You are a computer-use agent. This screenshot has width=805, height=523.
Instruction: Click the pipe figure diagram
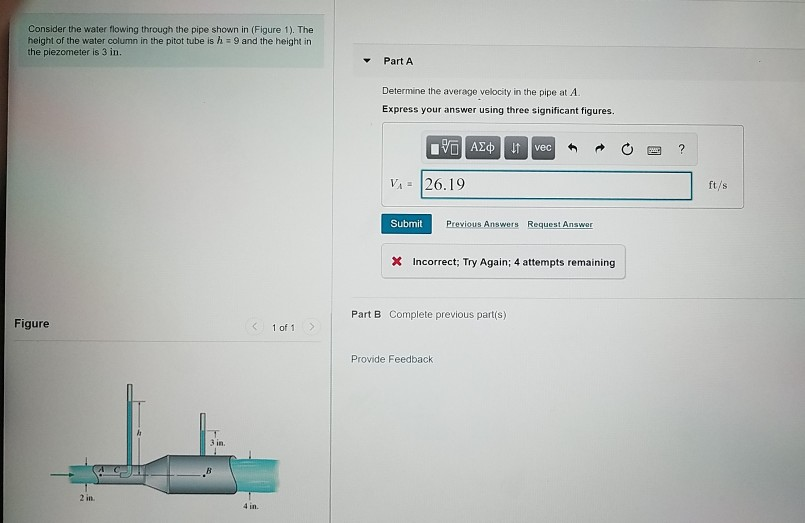(x=164, y=448)
